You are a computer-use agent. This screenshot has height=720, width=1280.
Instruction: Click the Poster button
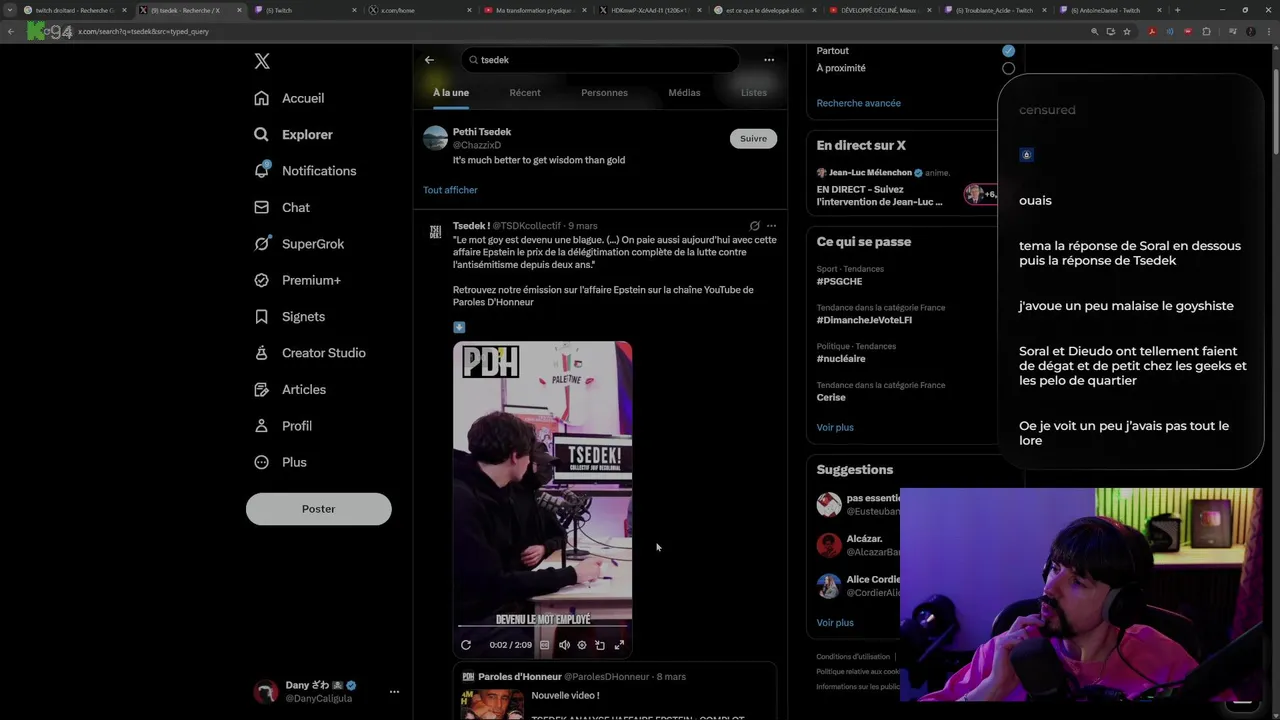point(318,509)
